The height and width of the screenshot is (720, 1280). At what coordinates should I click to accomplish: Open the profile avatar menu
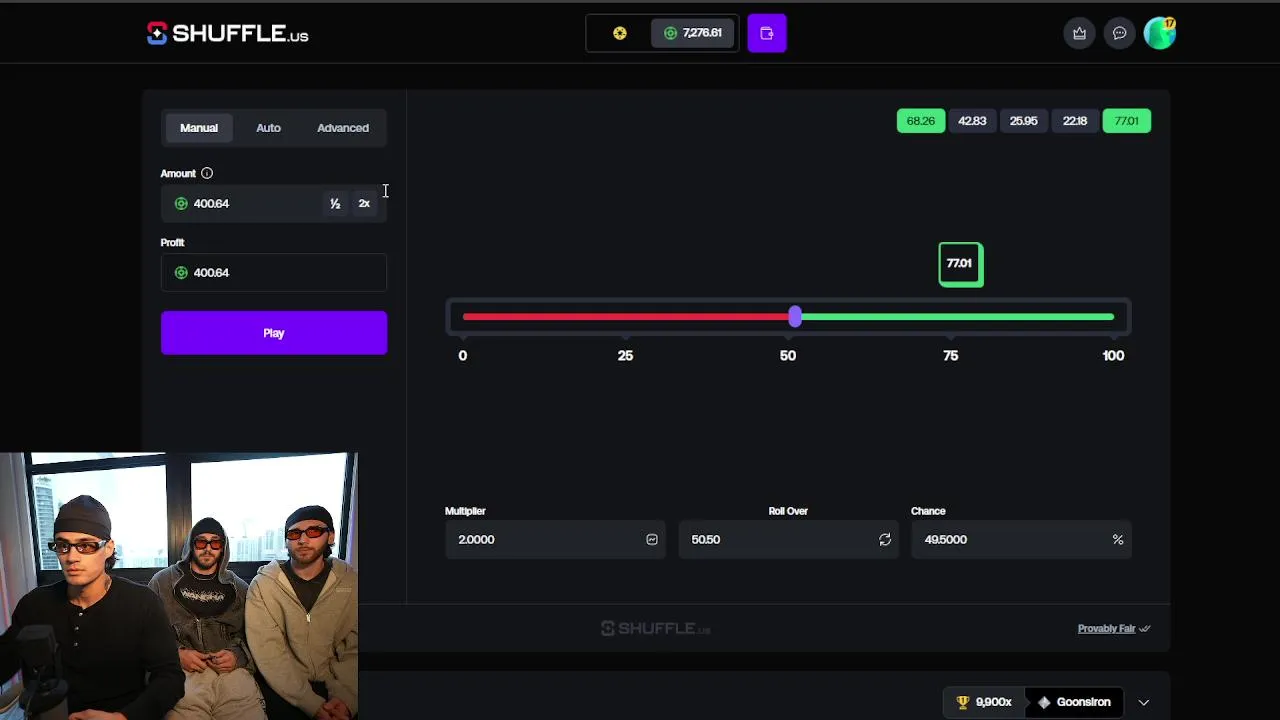[x=1160, y=33]
